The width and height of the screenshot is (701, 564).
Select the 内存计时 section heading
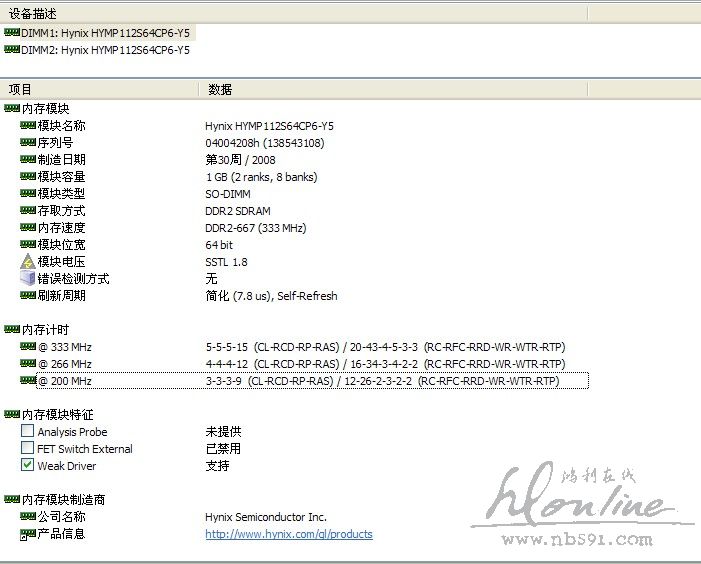pyautogui.click(x=46, y=330)
